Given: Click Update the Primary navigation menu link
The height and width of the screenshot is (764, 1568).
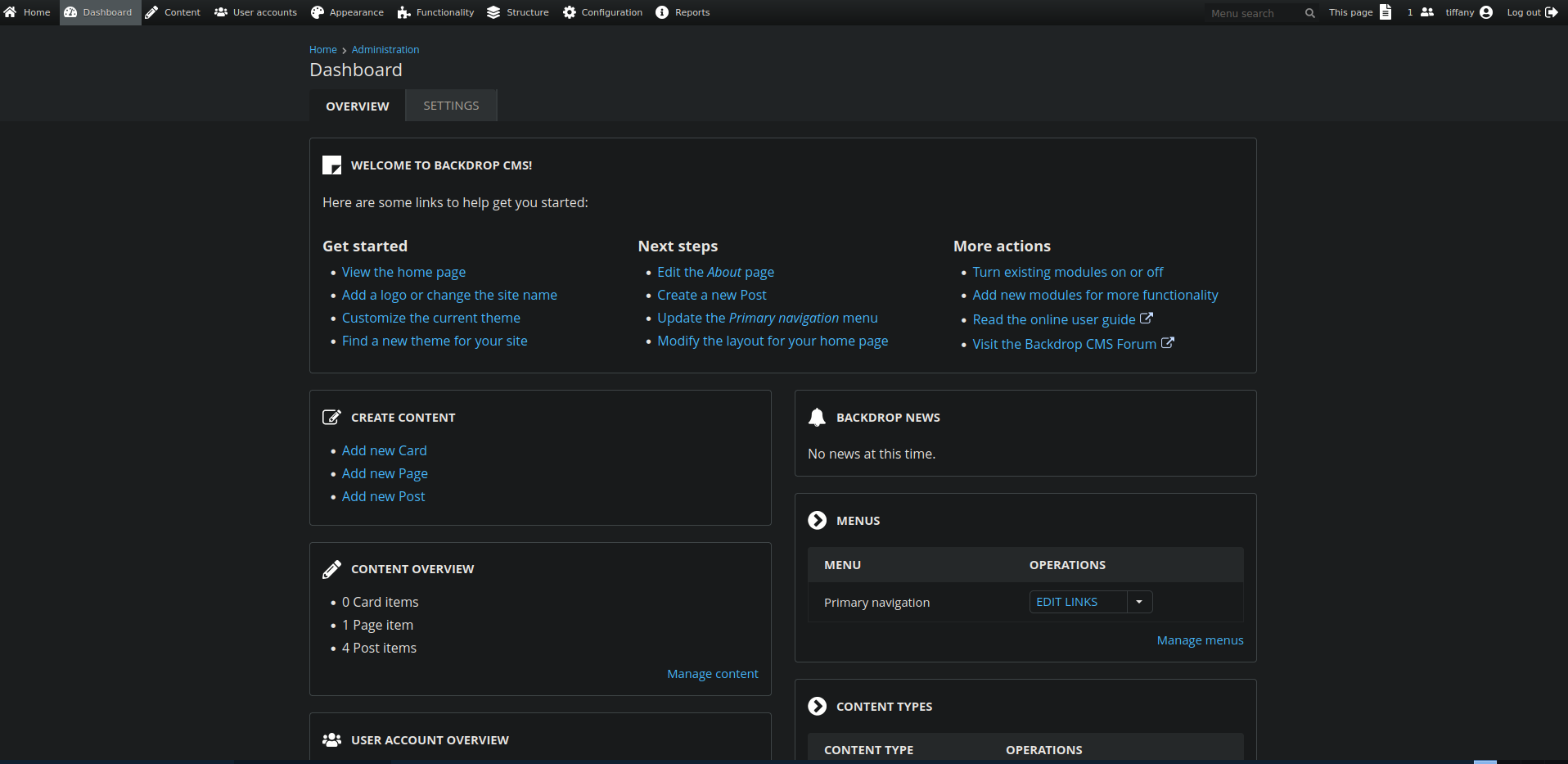Looking at the screenshot, I should click(x=768, y=318).
